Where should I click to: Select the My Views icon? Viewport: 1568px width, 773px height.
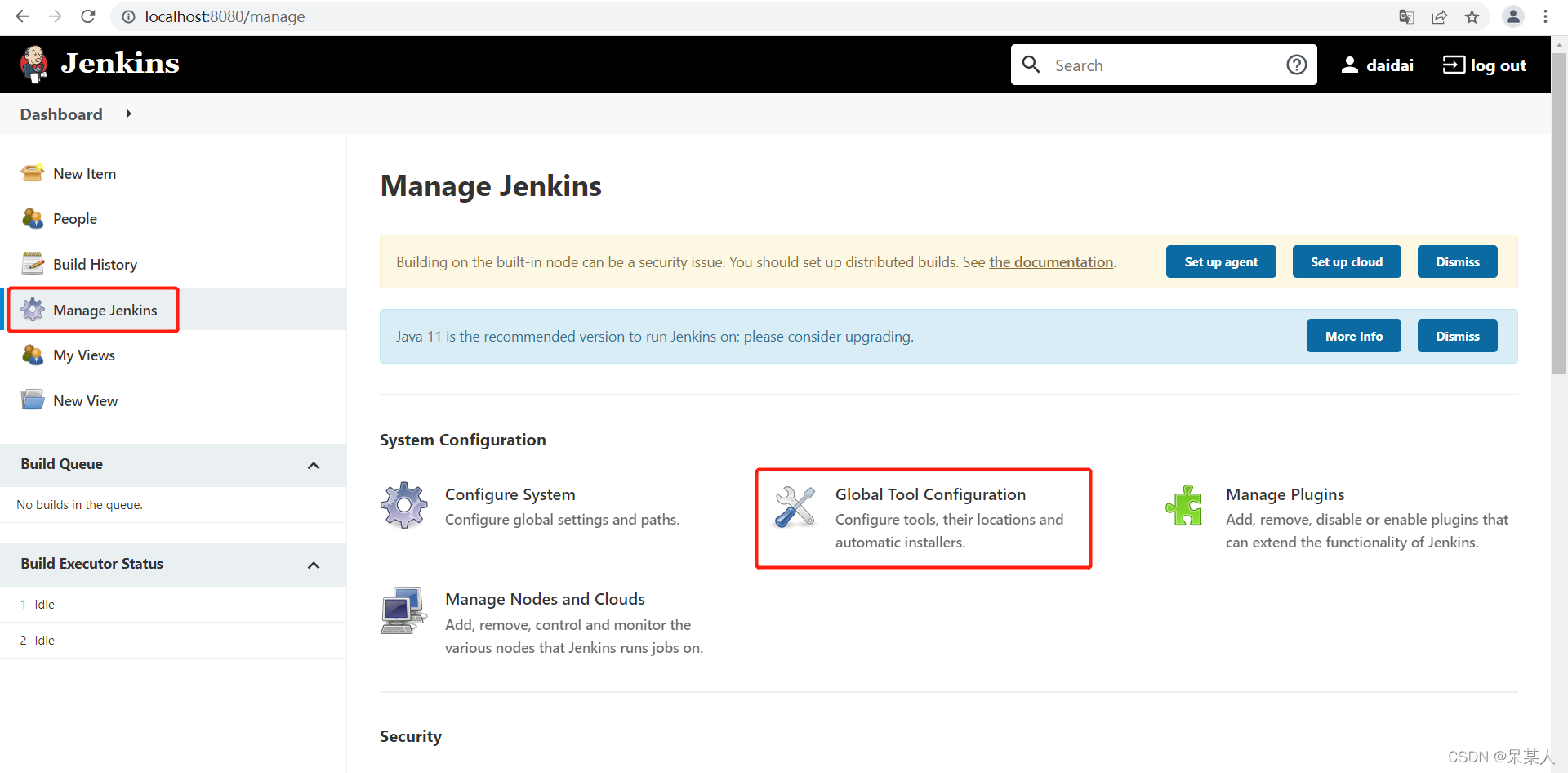coord(33,355)
